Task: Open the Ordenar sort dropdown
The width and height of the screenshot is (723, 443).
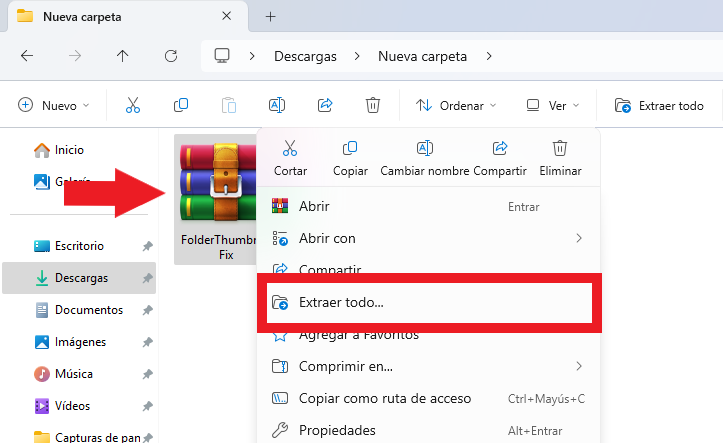Action: pos(456,106)
